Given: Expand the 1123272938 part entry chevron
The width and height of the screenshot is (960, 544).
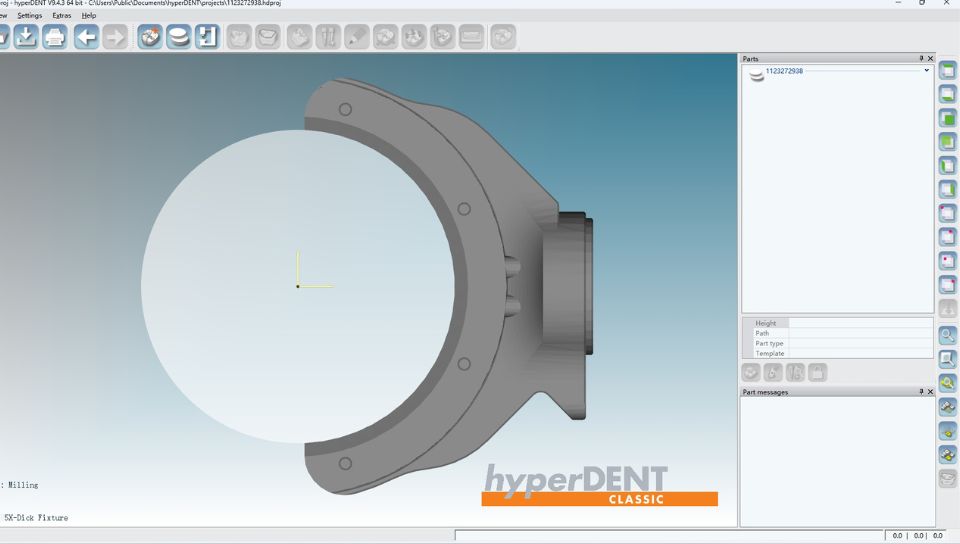Looking at the screenshot, I should [927, 71].
